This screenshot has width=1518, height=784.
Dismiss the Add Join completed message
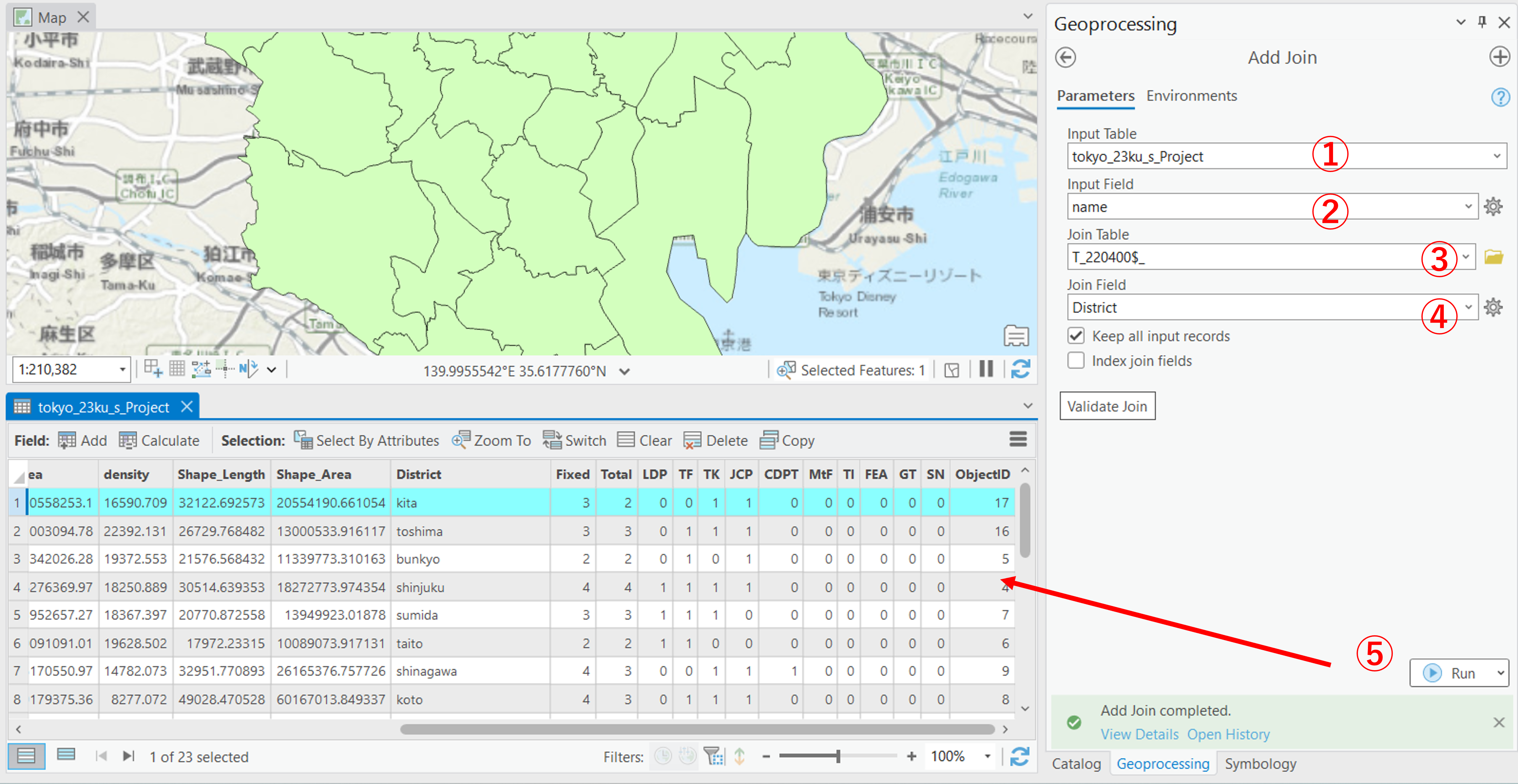[1499, 723]
